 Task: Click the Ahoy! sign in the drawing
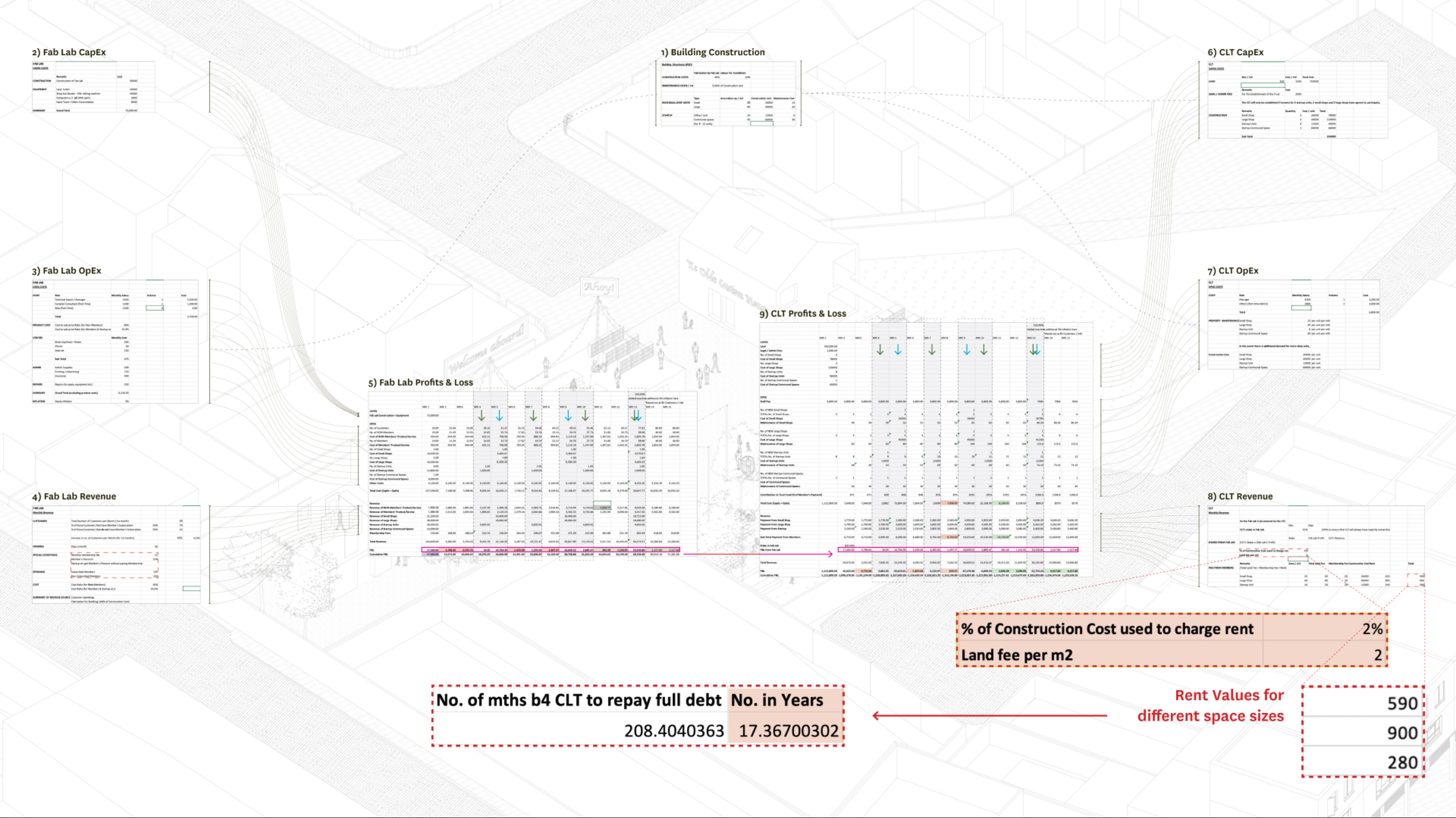pos(599,288)
